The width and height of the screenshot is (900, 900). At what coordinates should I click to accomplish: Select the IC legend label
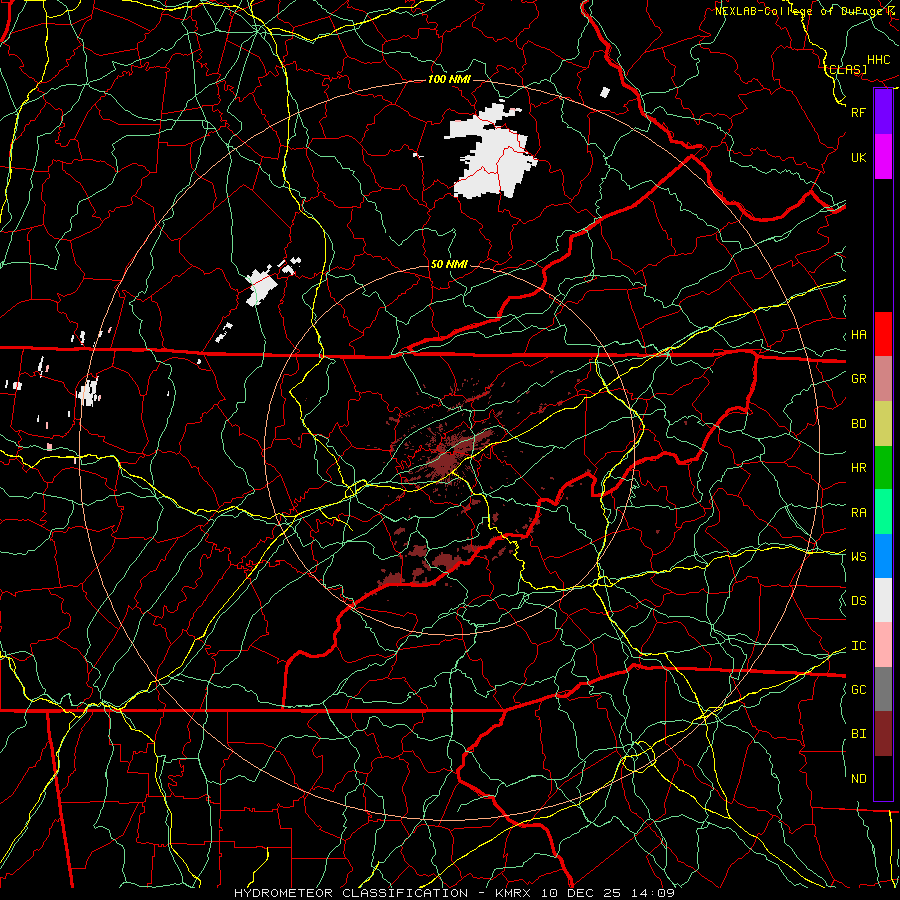(x=858, y=646)
